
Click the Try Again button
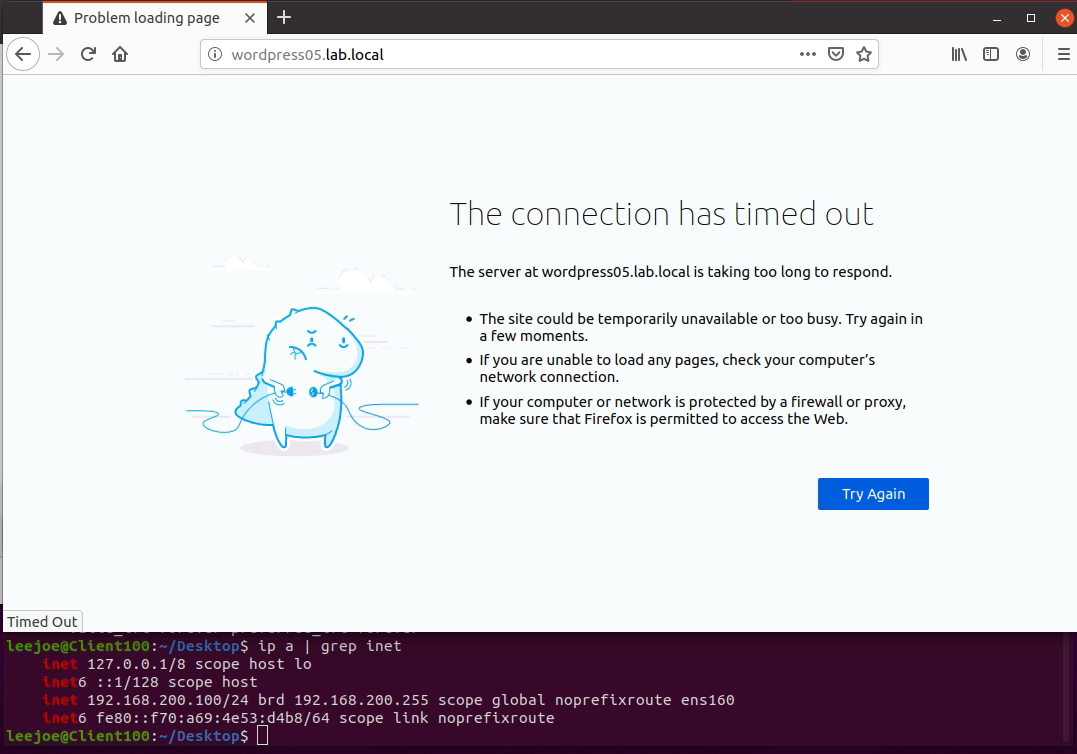coord(873,494)
